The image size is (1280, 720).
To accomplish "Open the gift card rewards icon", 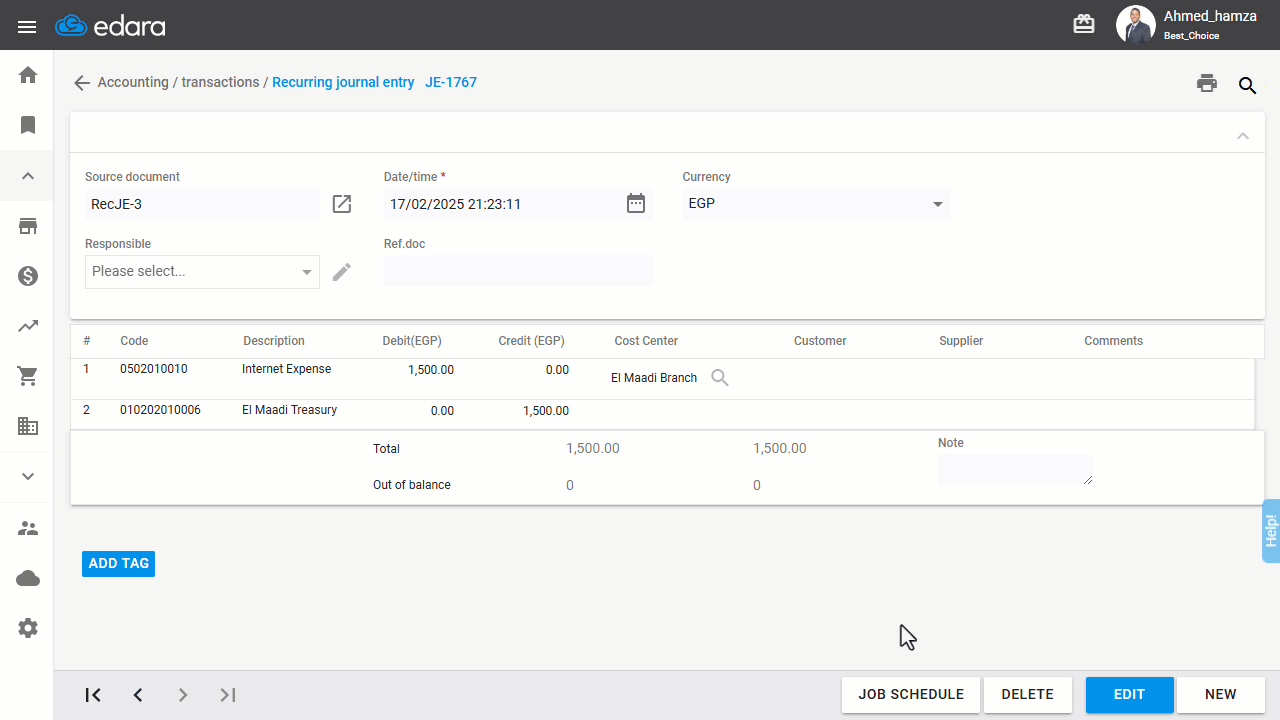I will (x=1084, y=24).
